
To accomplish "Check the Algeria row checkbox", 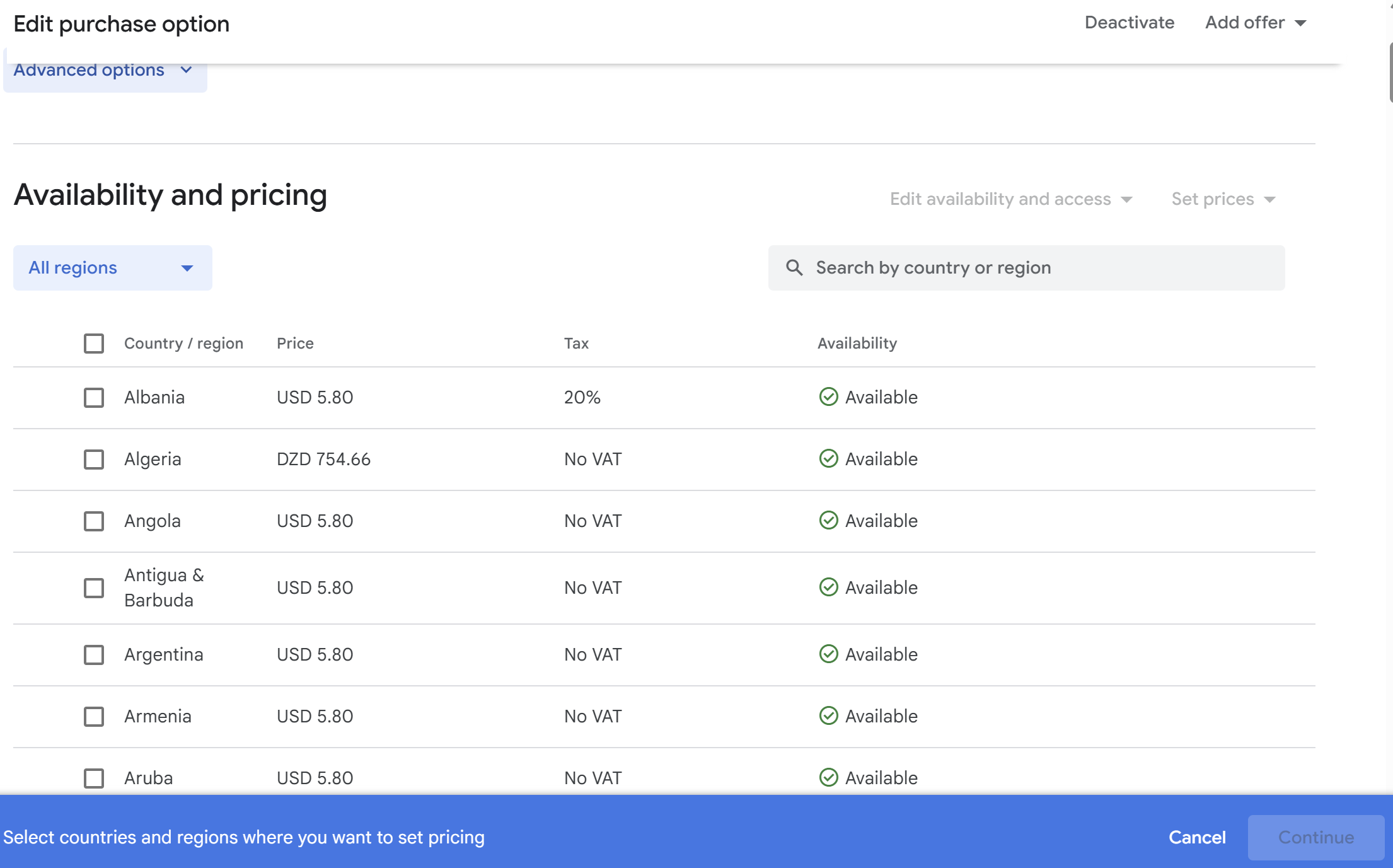I will (x=94, y=460).
